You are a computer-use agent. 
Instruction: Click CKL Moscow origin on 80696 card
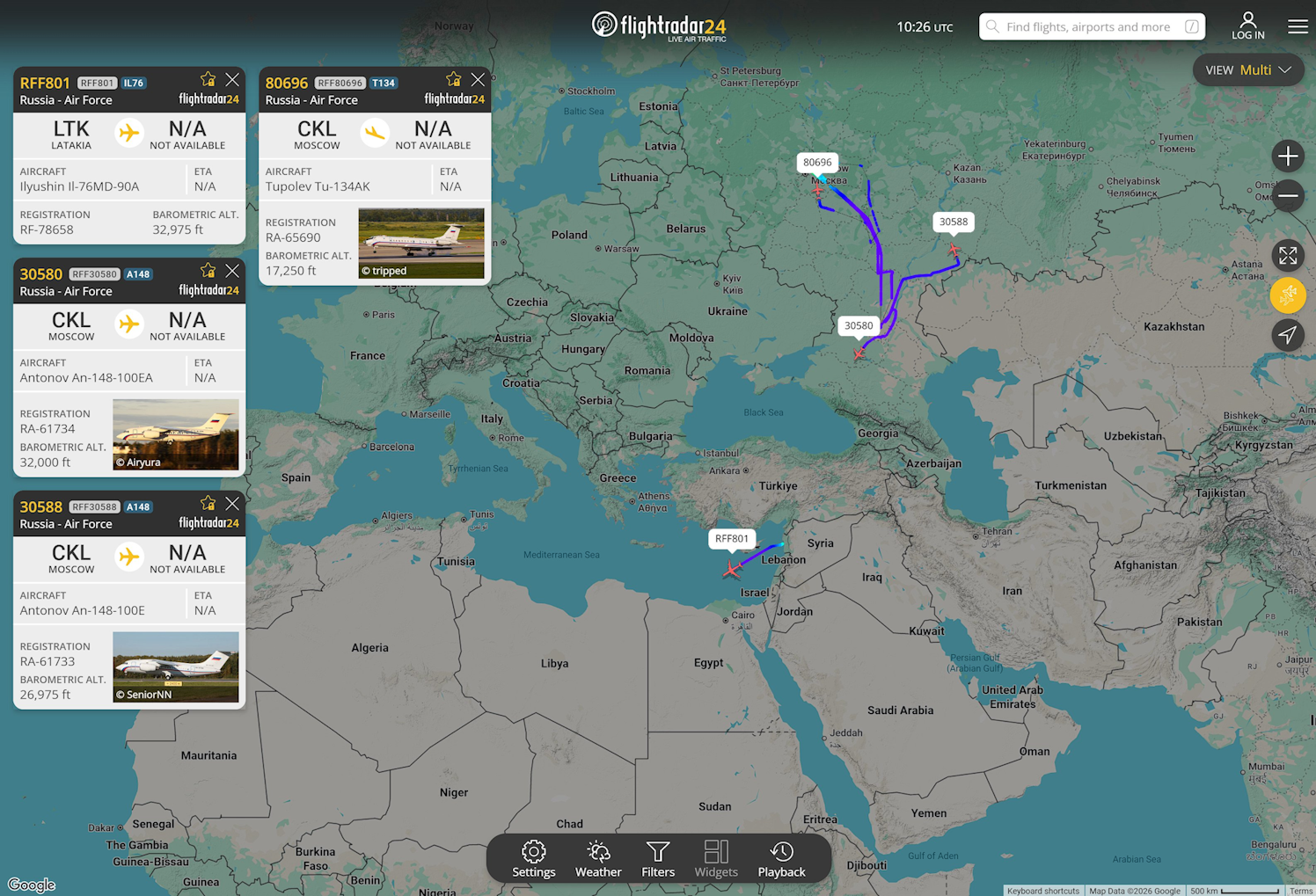[317, 135]
